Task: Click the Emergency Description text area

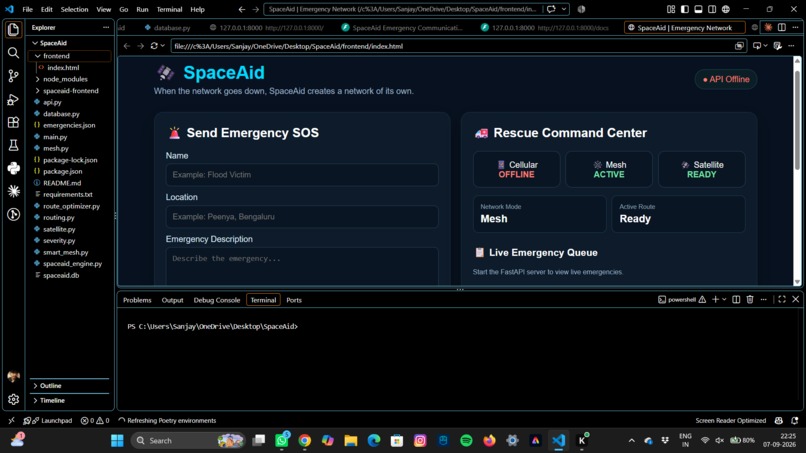Action: tap(302, 266)
